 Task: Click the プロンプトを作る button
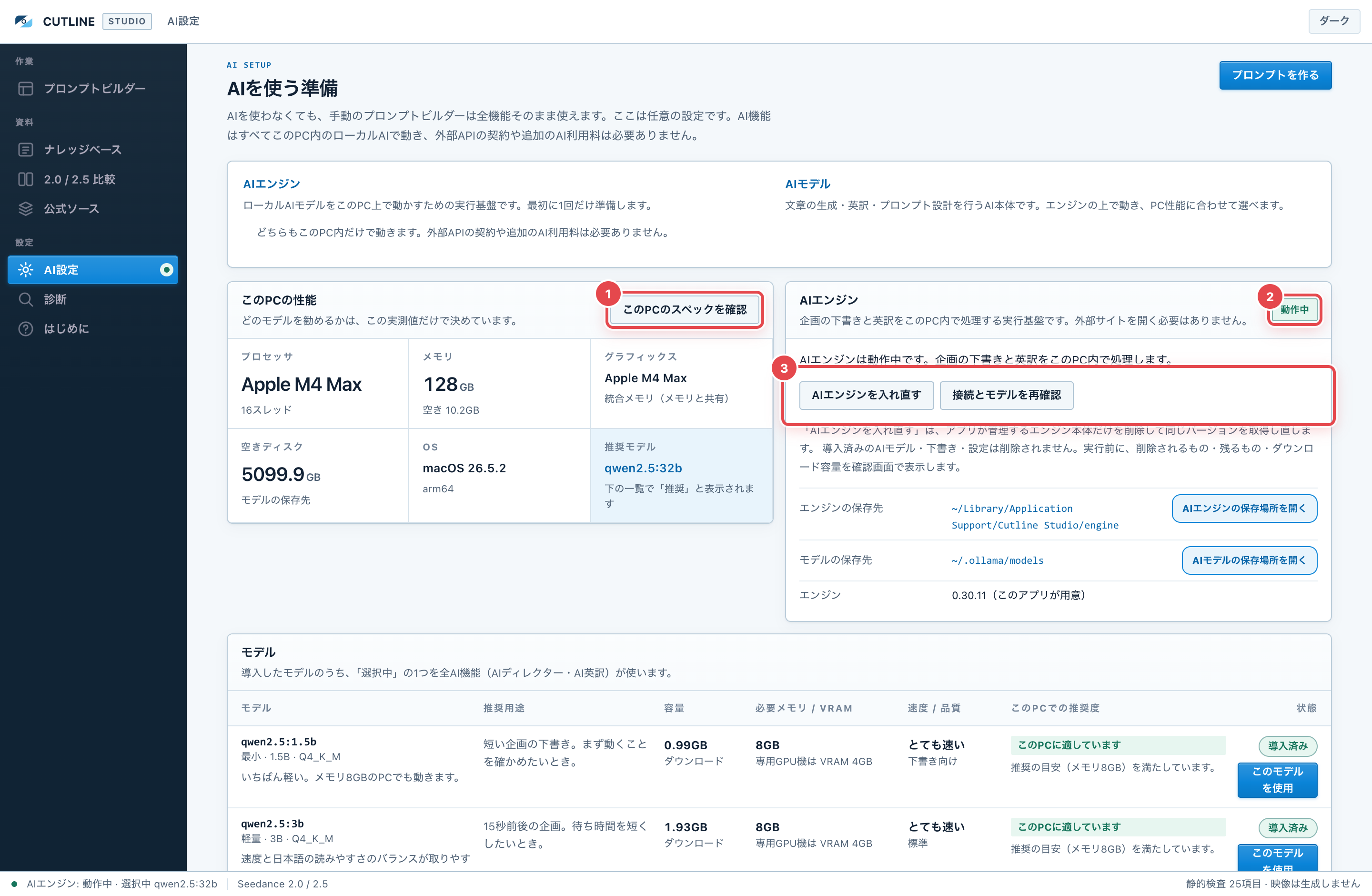click(1275, 75)
